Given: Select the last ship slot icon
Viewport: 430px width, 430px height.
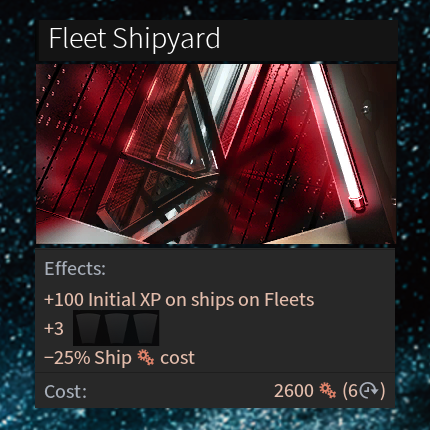Looking at the screenshot, I should pyautogui.click(x=144, y=329).
